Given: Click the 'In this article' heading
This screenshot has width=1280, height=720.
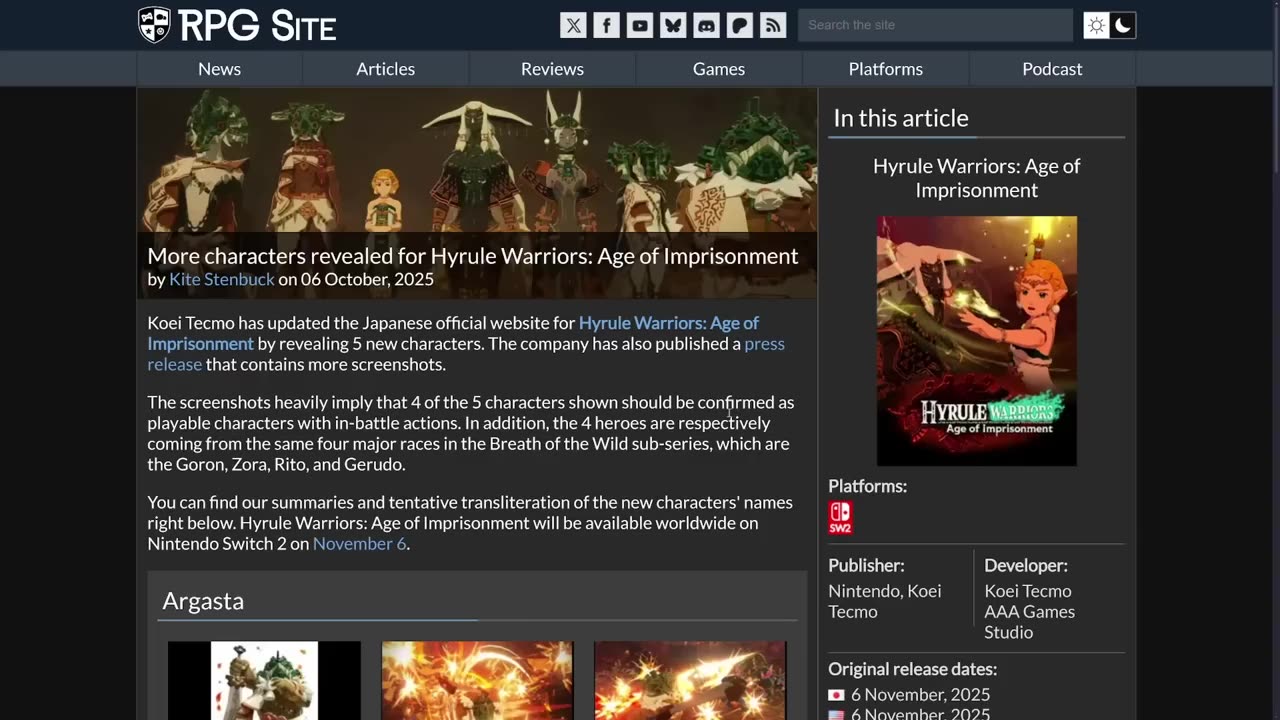Looking at the screenshot, I should (x=901, y=118).
